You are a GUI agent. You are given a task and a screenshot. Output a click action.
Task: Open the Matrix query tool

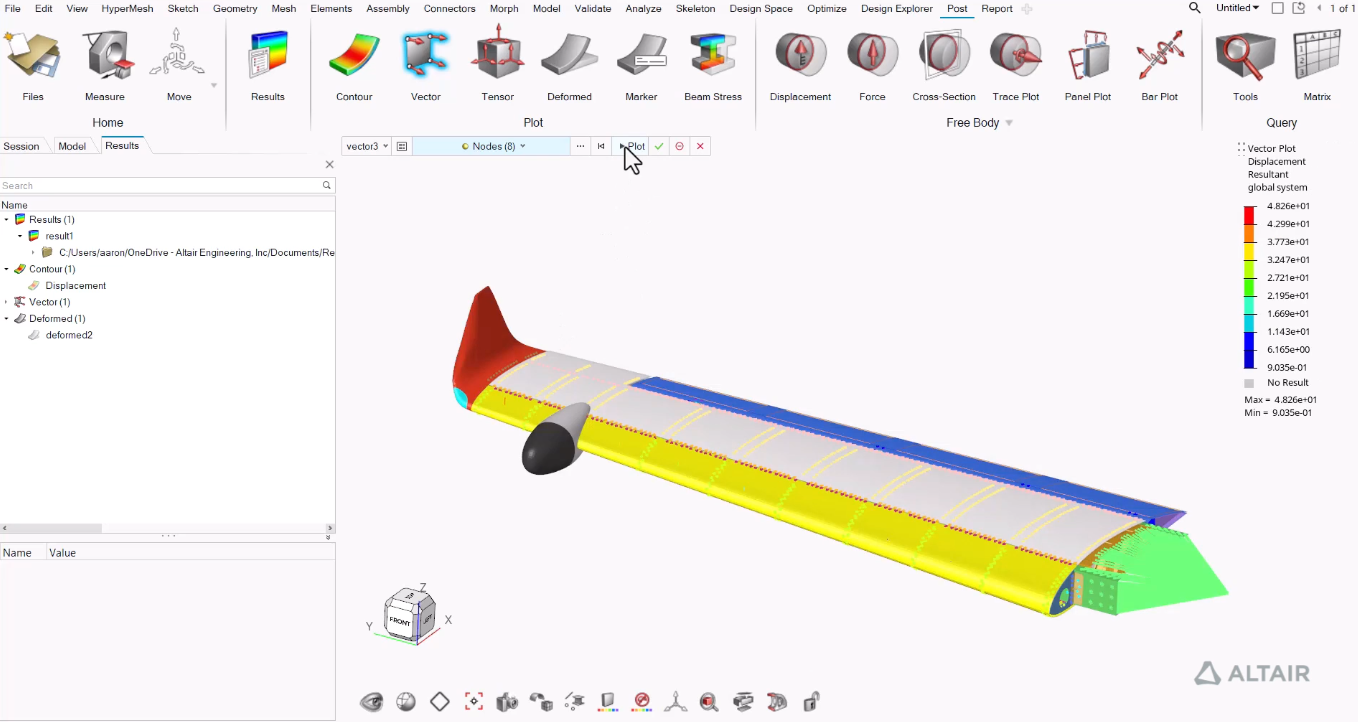coord(1317,56)
